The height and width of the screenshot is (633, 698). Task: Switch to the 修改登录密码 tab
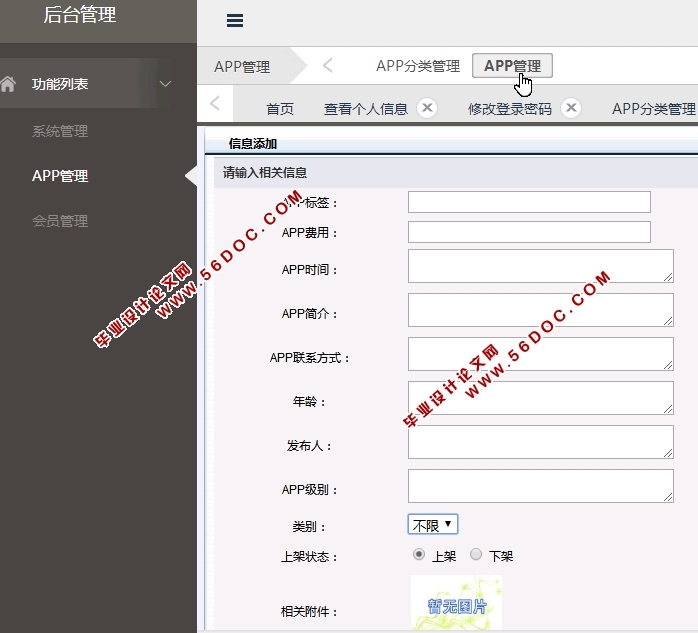coord(510,109)
